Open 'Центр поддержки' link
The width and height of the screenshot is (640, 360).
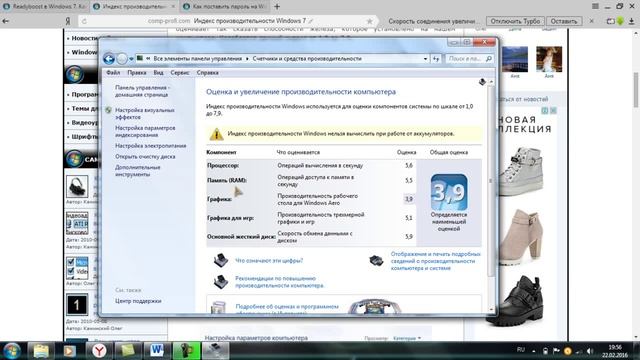[138, 301]
